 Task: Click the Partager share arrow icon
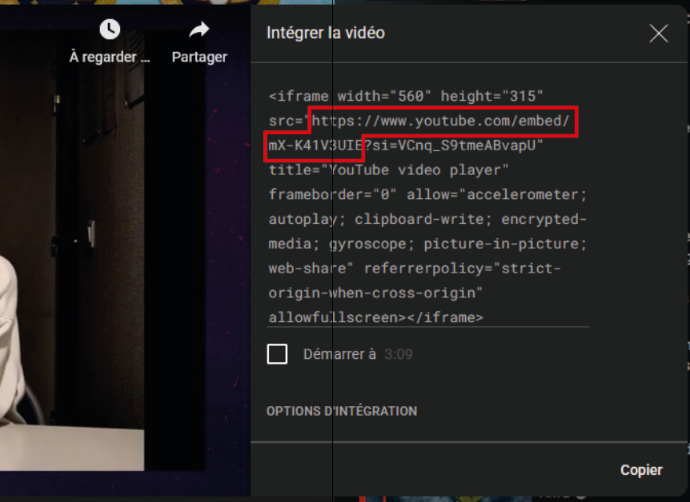point(199,29)
